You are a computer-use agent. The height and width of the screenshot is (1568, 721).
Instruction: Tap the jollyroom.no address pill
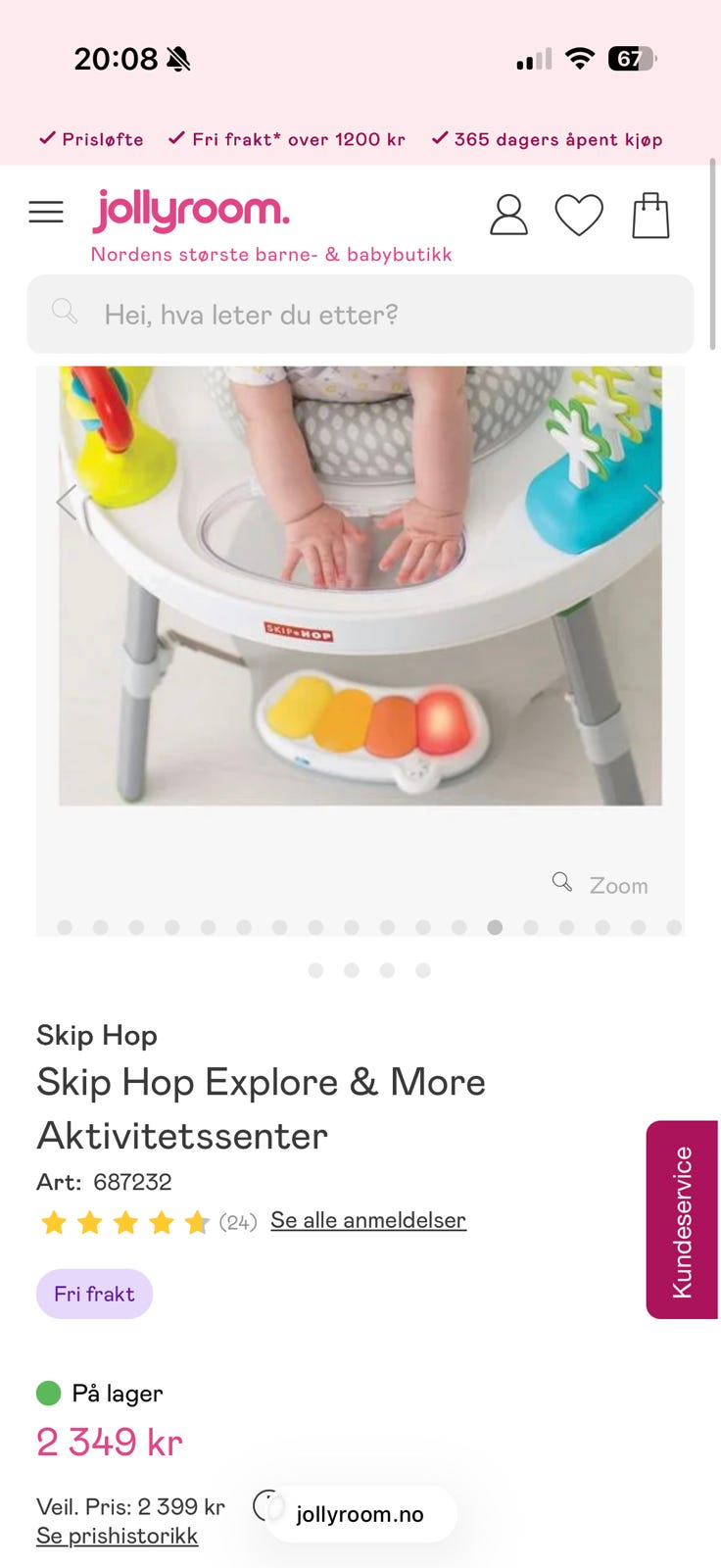coord(360,1514)
